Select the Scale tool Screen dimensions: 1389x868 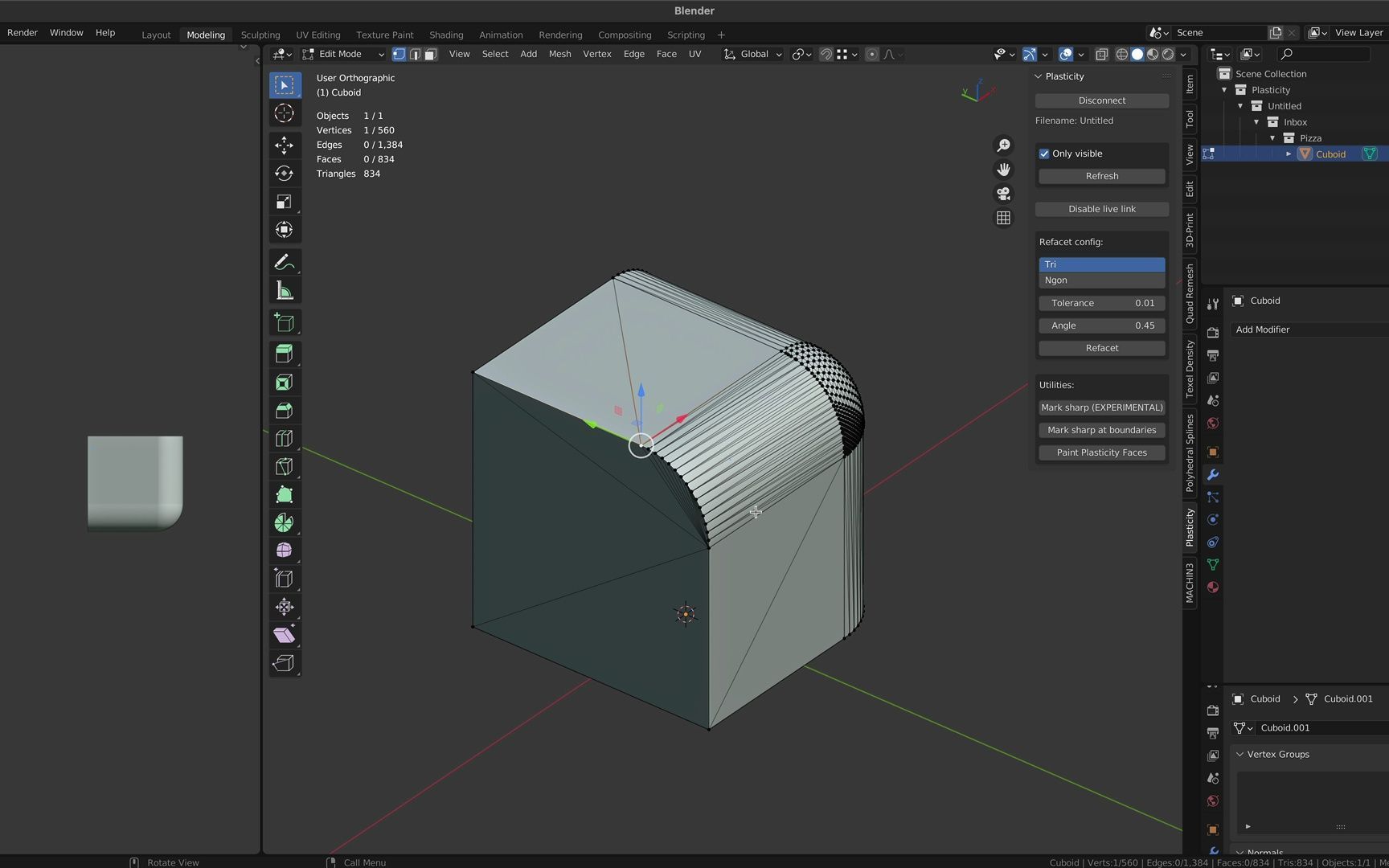(x=284, y=202)
